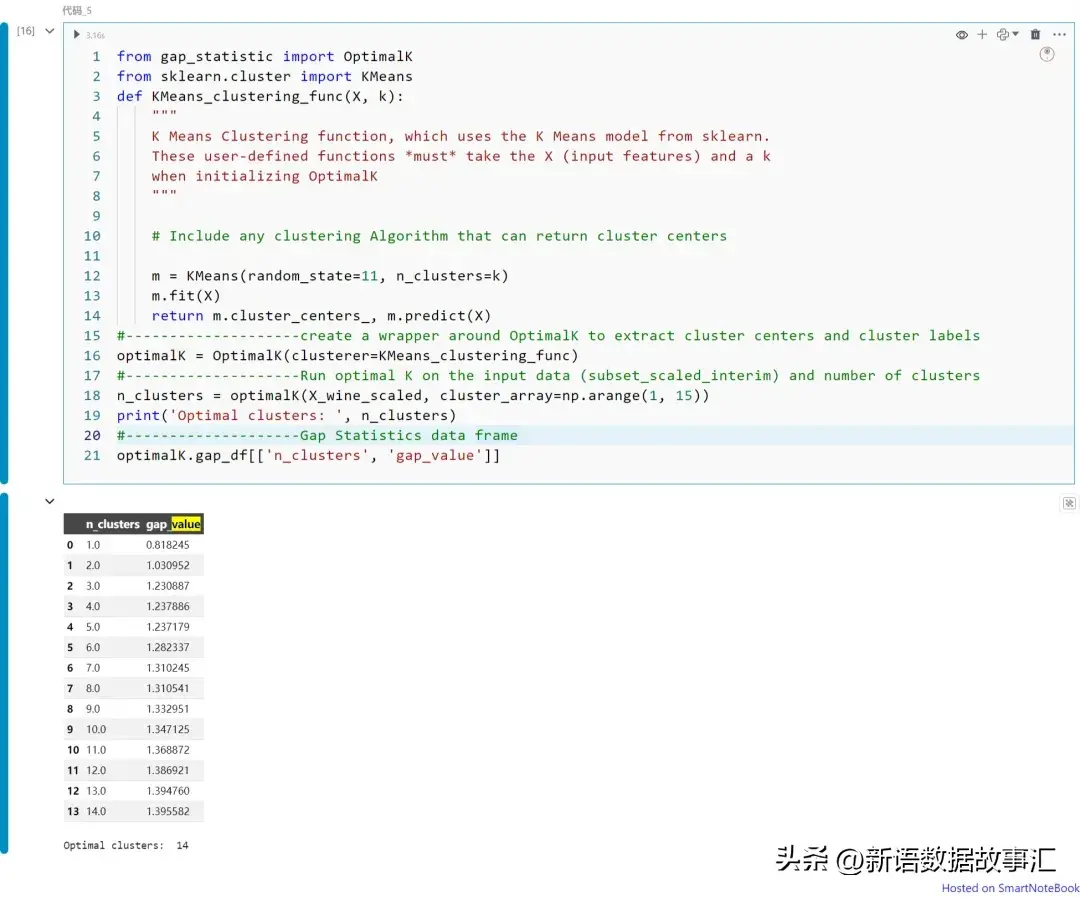Click the row index 13 in the table
This screenshot has height=897, width=1080.
click(73, 812)
